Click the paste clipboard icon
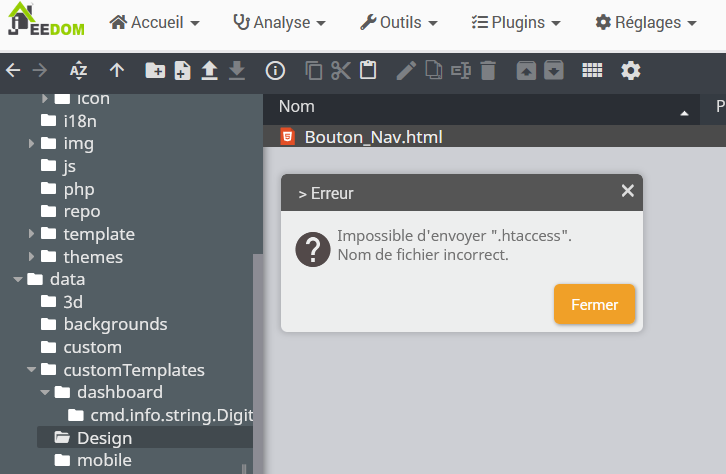The image size is (726, 474). coord(368,70)
